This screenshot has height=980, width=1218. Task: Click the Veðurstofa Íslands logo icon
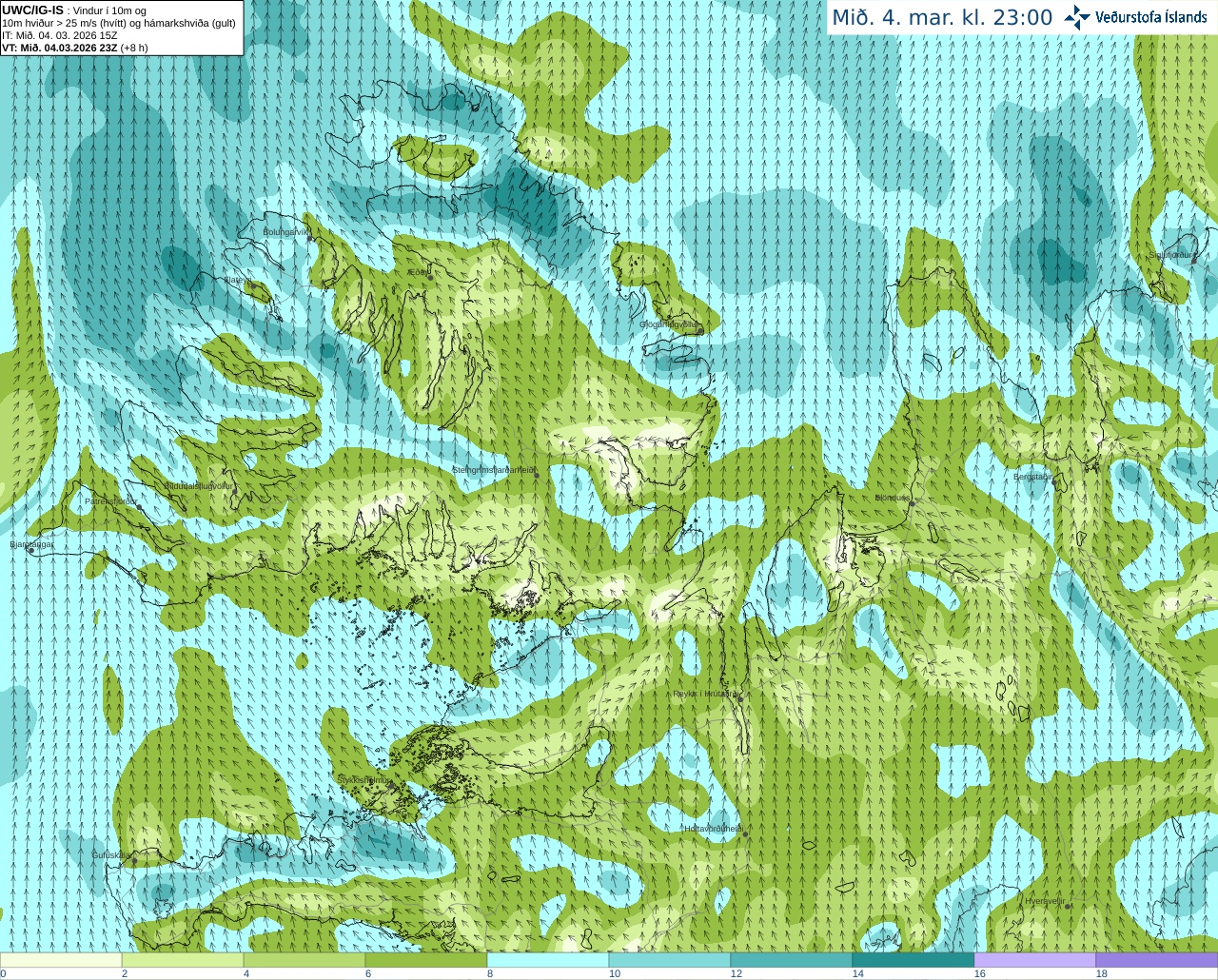[1077, 17]
